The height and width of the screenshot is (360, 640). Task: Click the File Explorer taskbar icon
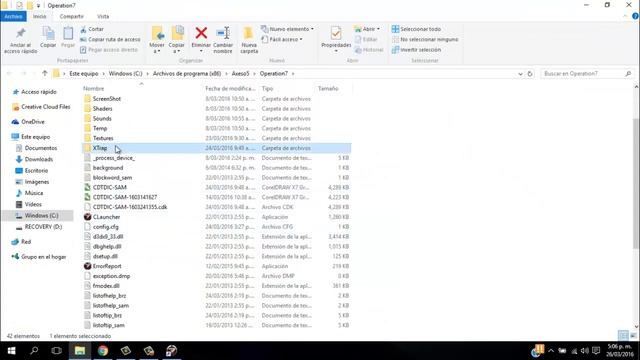pos(80,351)
